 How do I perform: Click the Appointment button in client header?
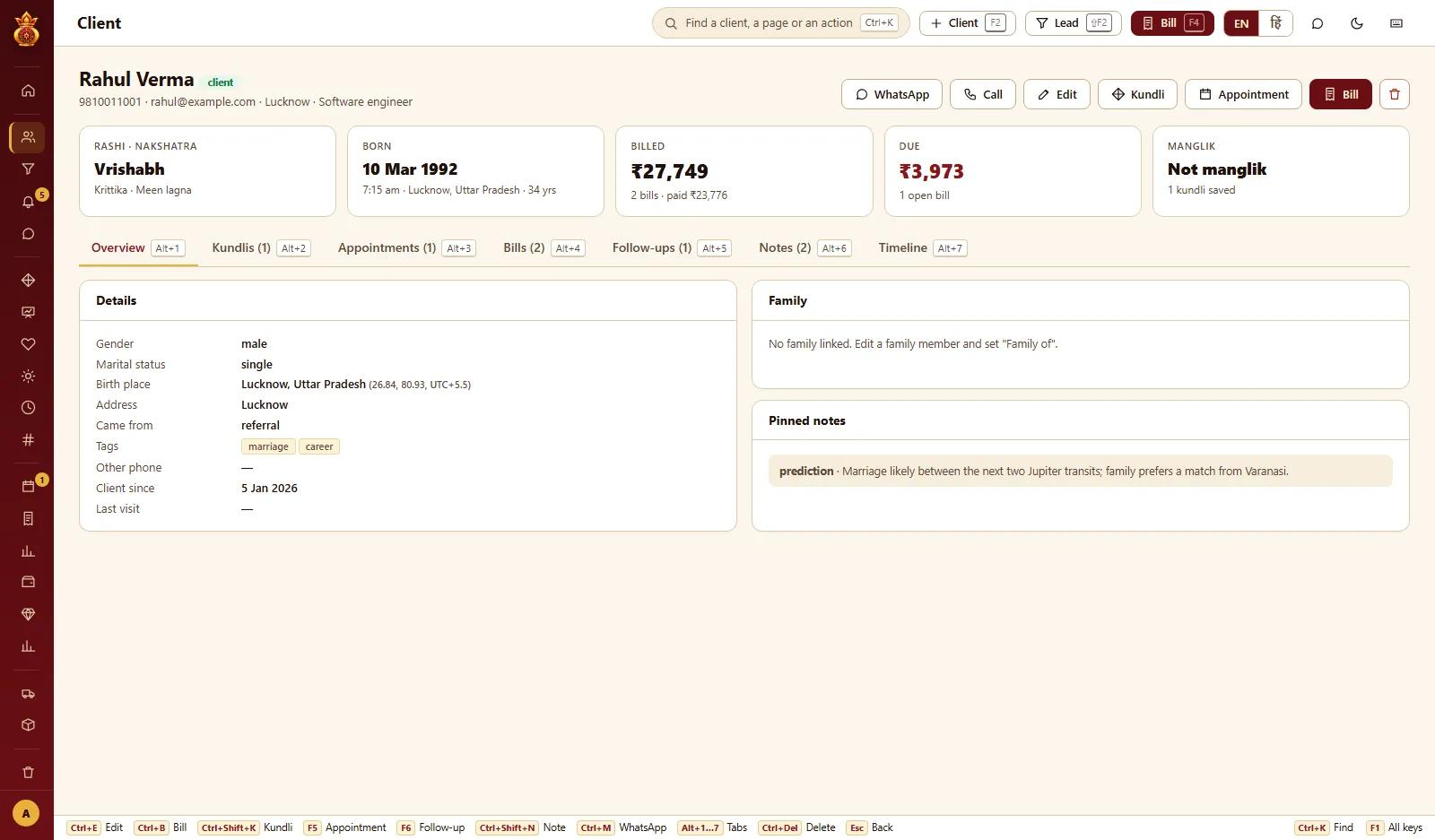(x=1243, y=94)
